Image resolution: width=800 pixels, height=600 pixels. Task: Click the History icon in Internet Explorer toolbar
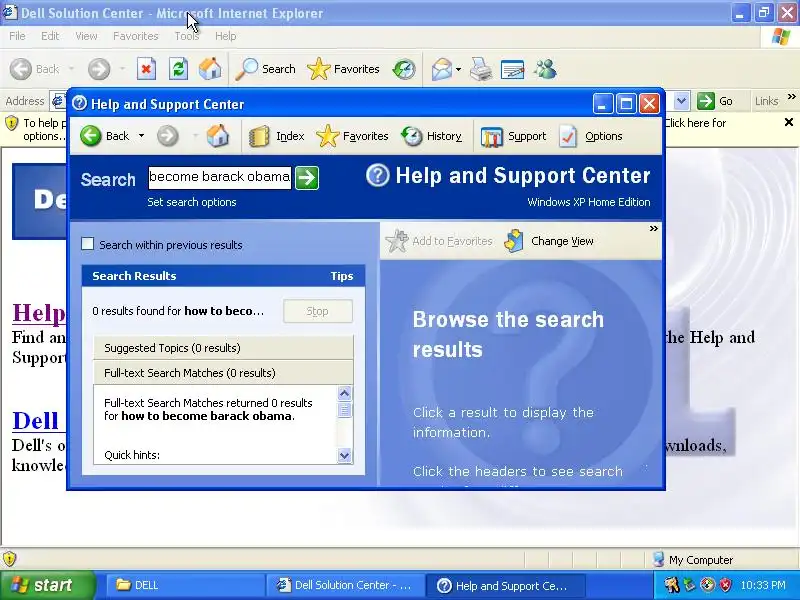[404, 69]
